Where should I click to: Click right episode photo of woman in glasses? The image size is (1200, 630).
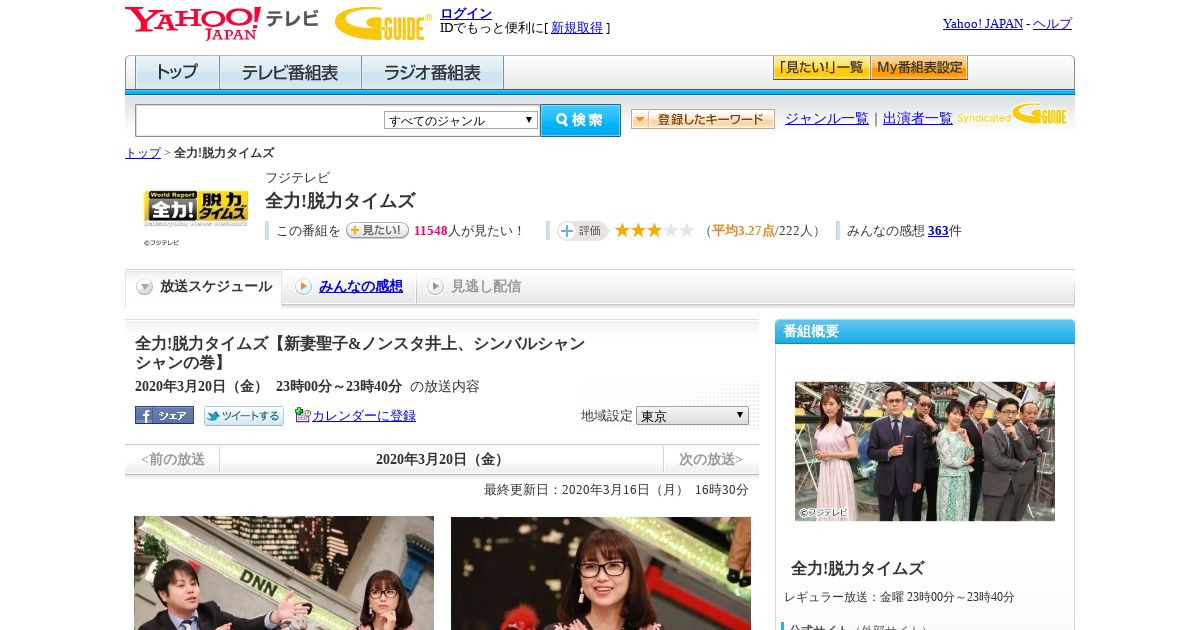601,573
